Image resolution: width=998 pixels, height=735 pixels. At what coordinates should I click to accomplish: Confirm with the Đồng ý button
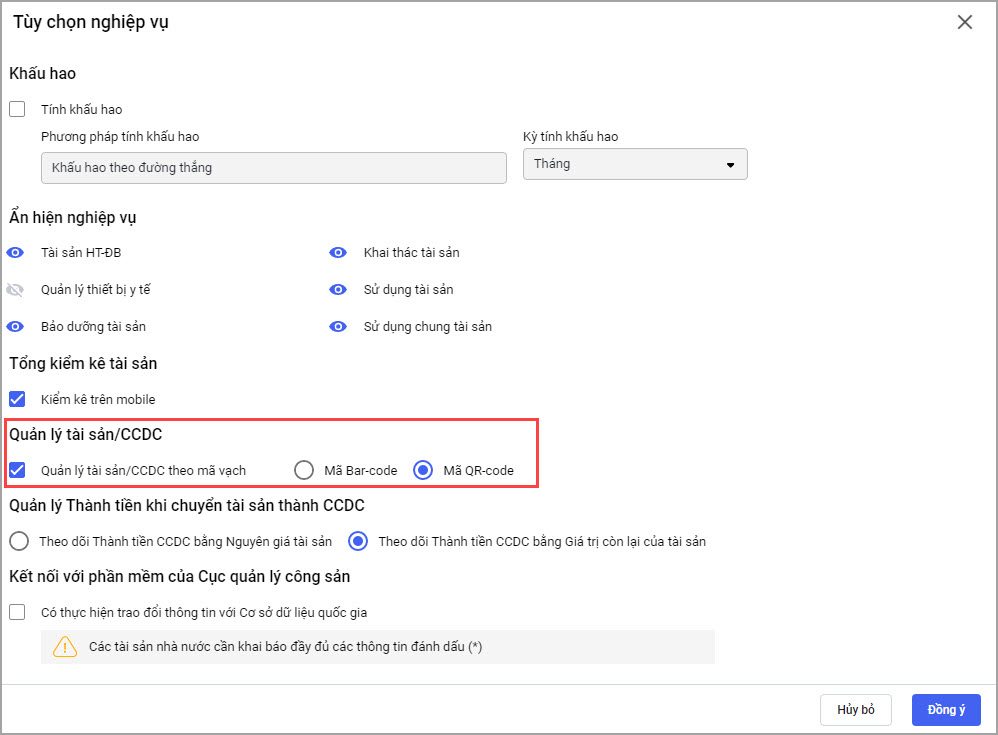(945, 710)
